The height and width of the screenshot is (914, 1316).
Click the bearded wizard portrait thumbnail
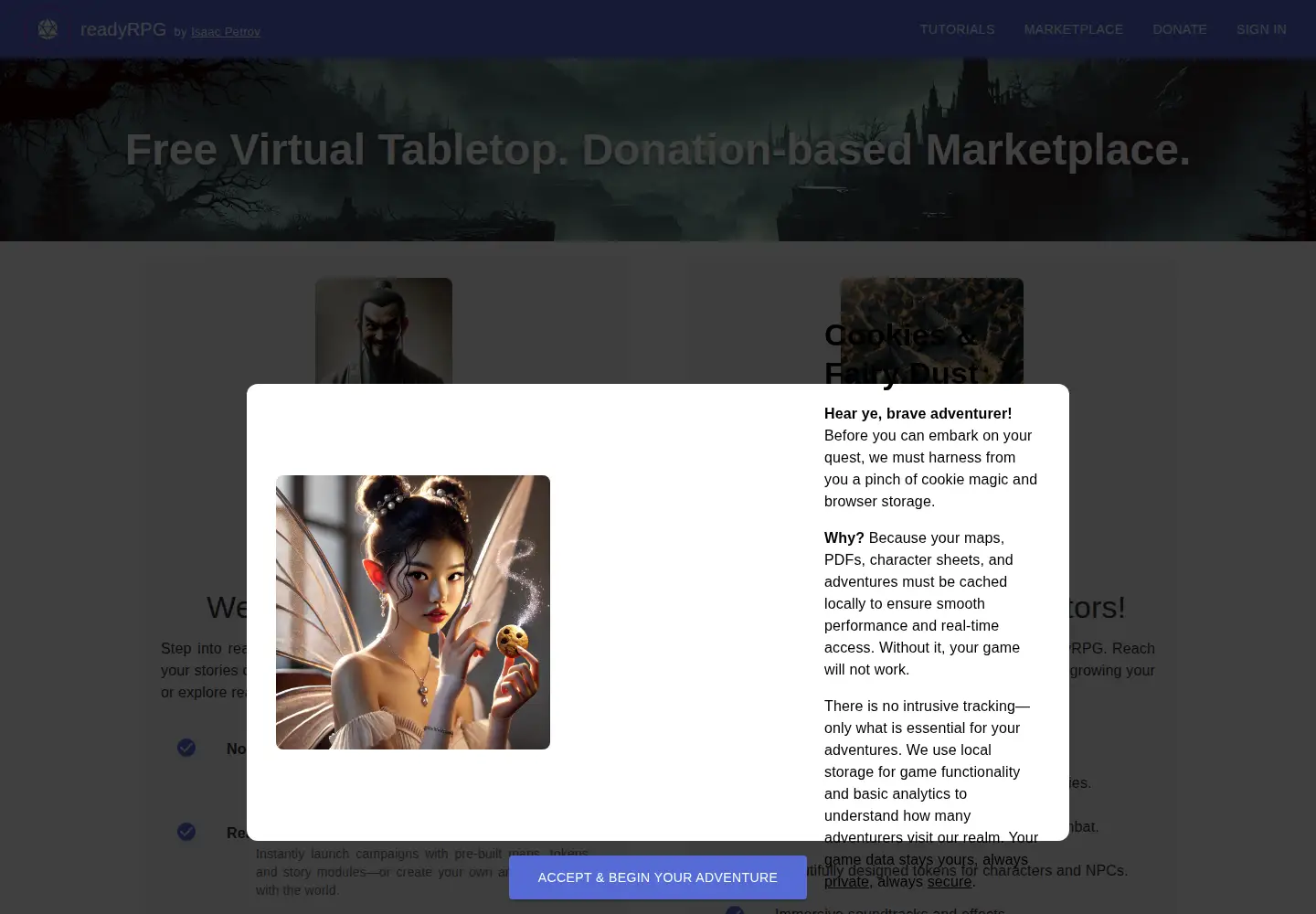click(x=384, y=331)
